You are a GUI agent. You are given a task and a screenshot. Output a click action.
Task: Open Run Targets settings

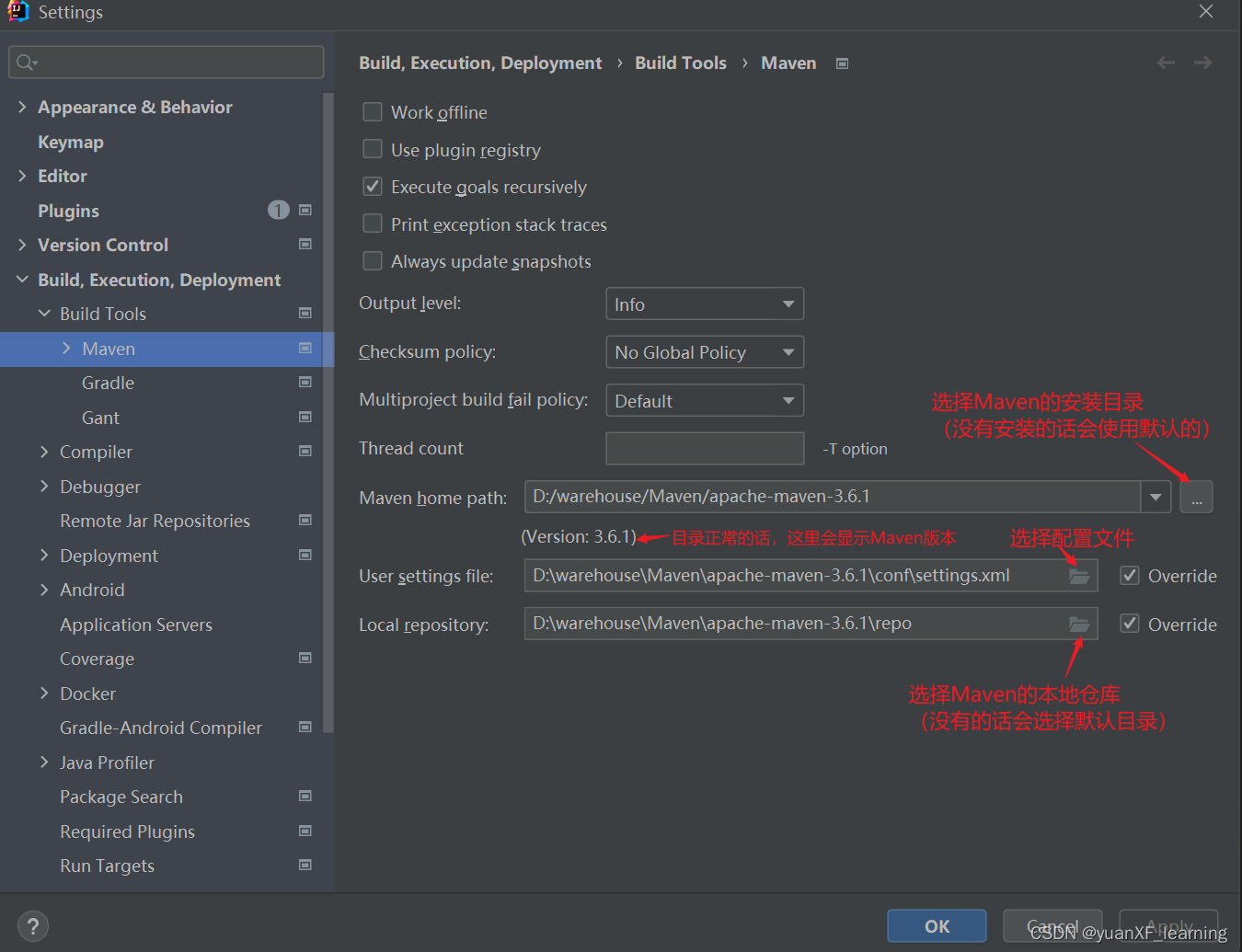pos(107,866)
